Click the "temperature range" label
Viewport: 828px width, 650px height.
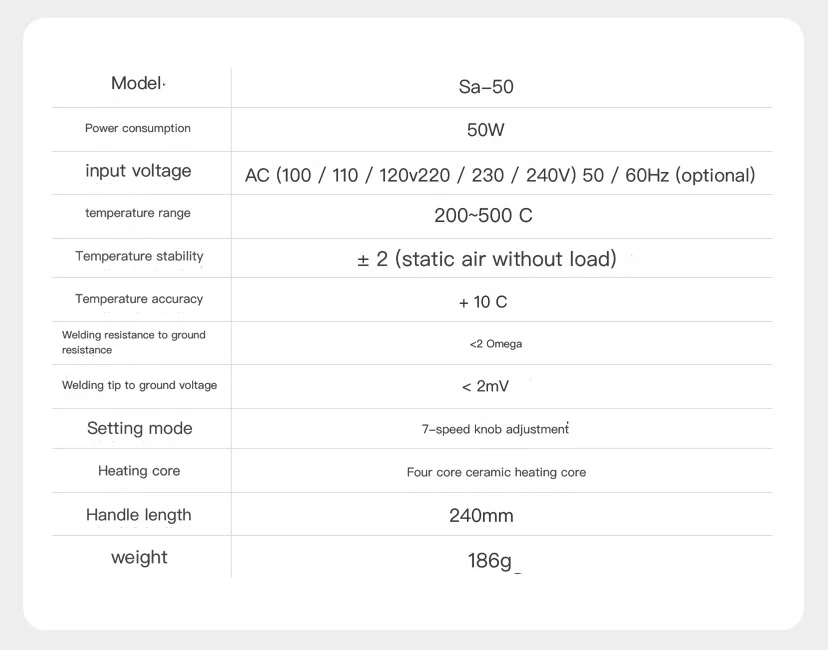137,213
